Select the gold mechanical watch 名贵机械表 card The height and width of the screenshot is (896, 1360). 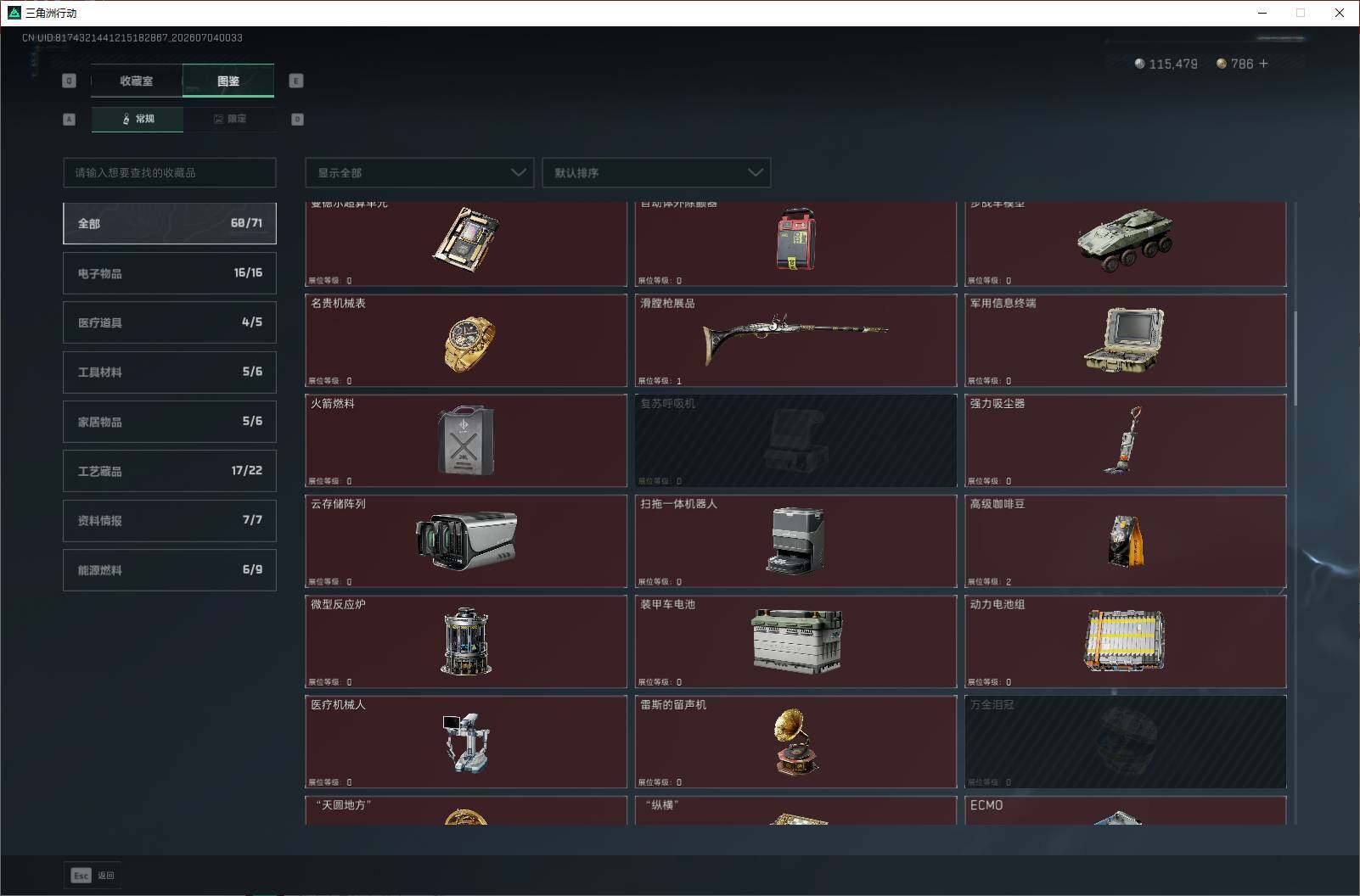[466, 340]
